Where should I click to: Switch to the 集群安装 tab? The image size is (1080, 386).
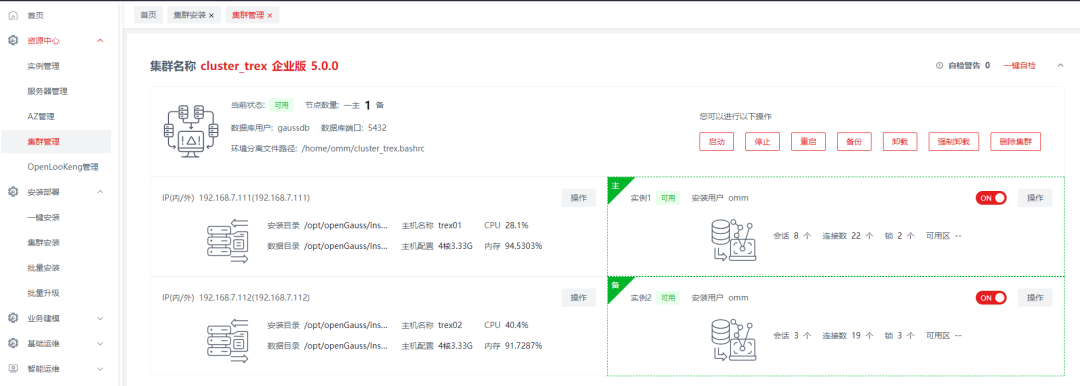[189, 15]
